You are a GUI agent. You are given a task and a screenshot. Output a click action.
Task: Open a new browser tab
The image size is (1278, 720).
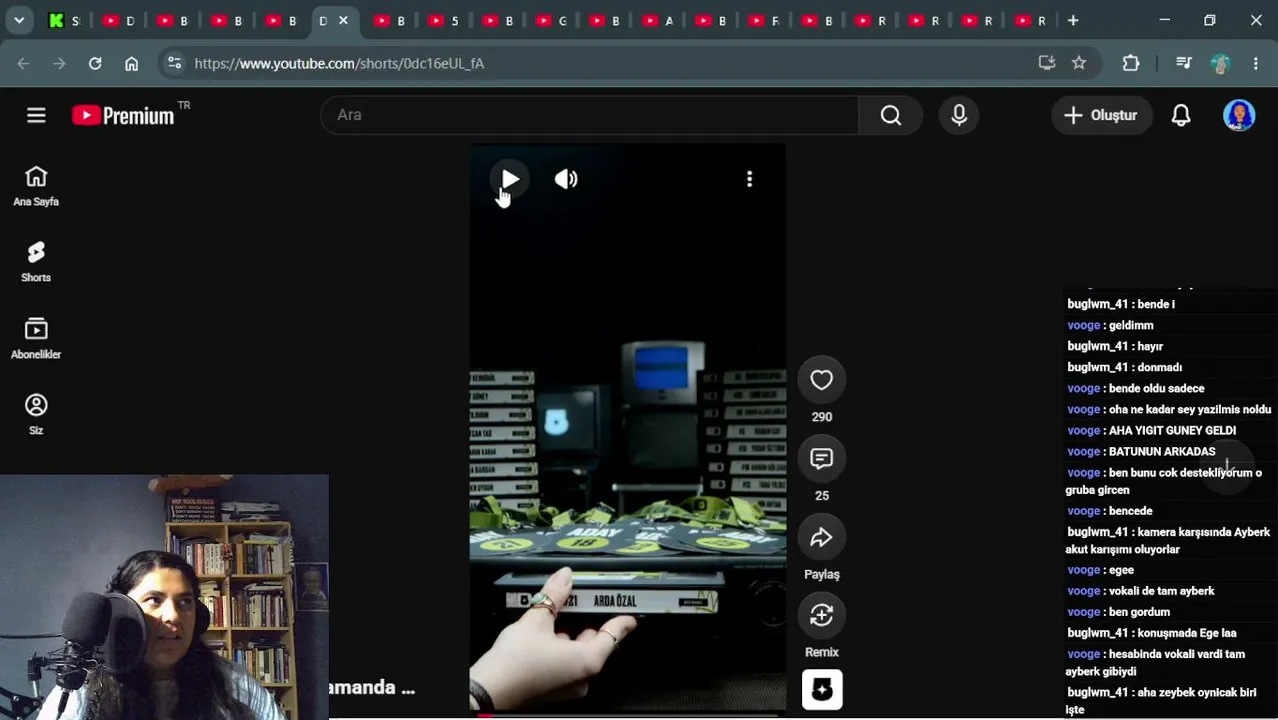point(1073,20)
